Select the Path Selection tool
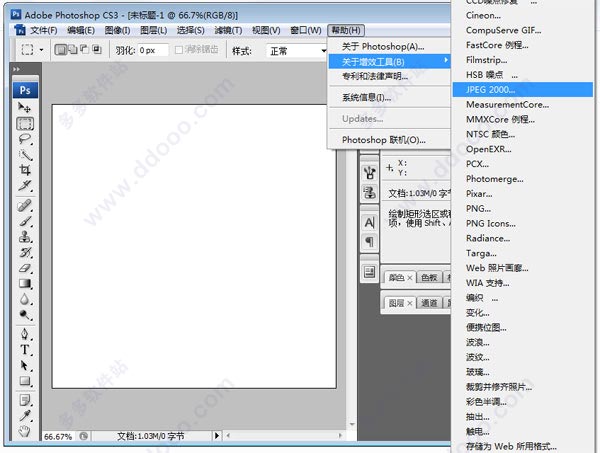600x453 pixels. 25,366
